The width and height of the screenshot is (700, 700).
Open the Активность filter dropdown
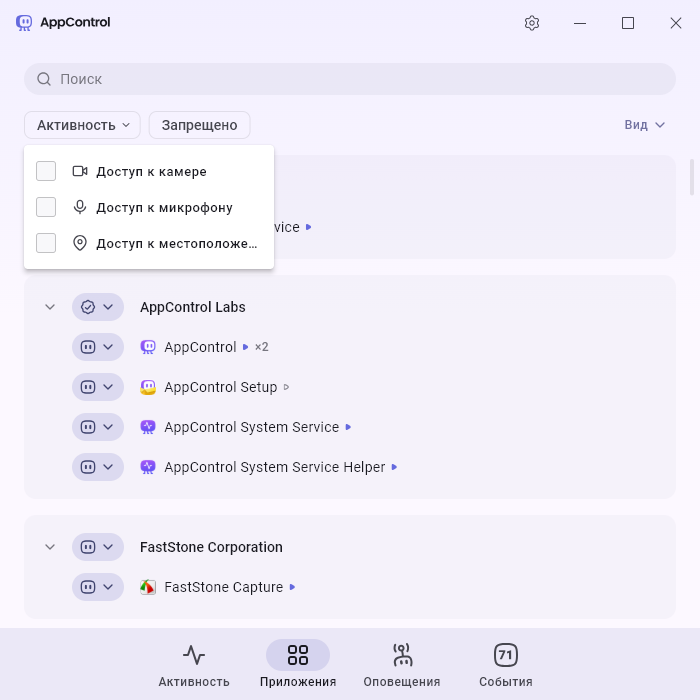point(82,125)
